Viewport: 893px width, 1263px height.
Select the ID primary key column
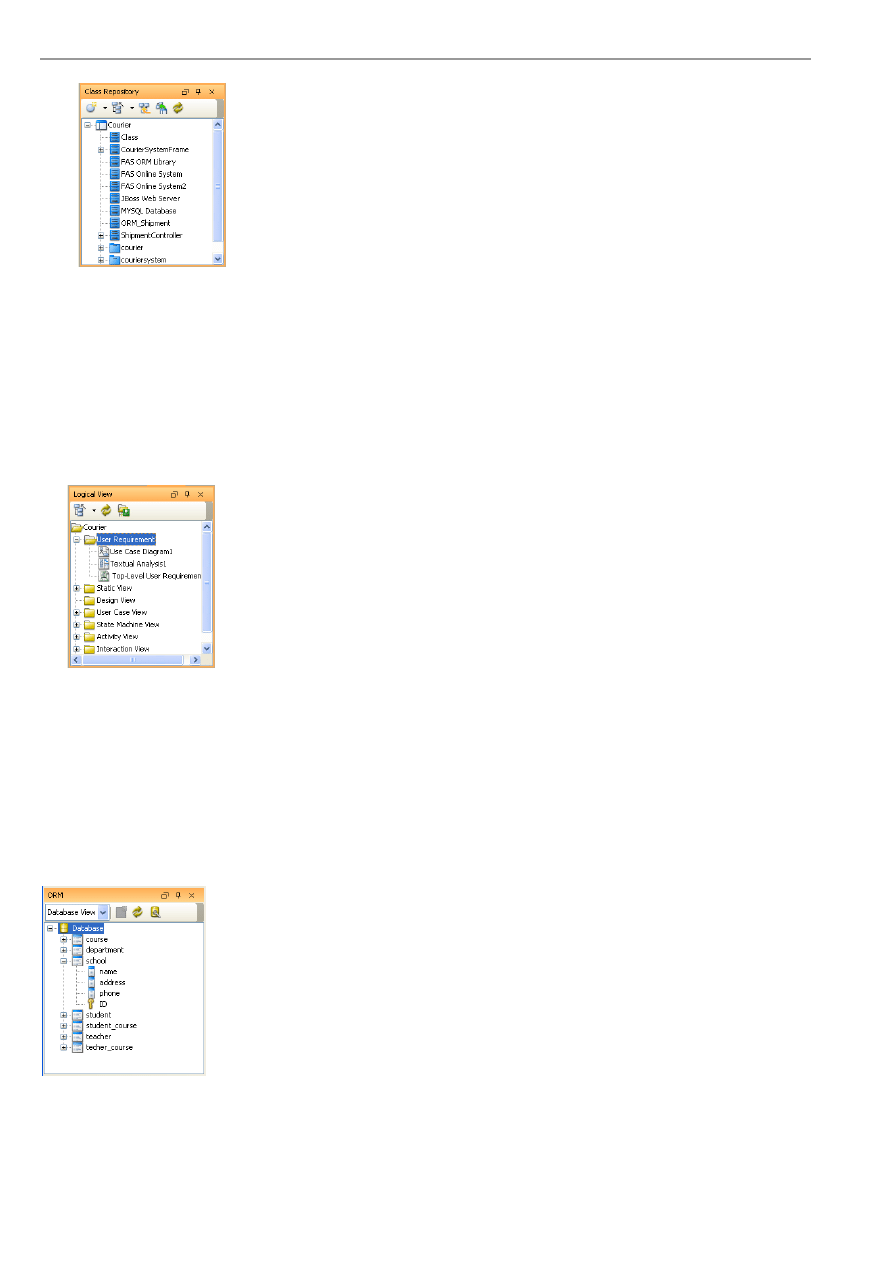pyautogui.click(x=103, y=1004)
